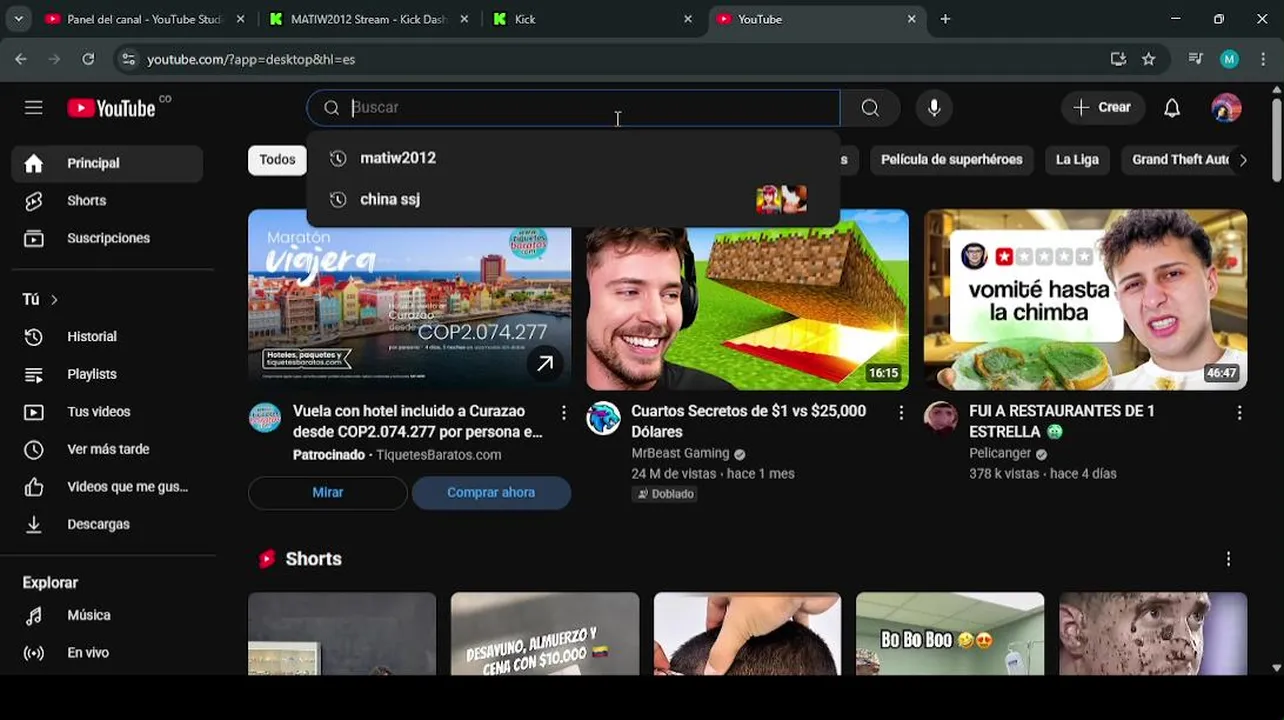Viewport: 1284px width, 720px height.
Task: Select the Película de superhéroes chip
Action: [951, 160]
